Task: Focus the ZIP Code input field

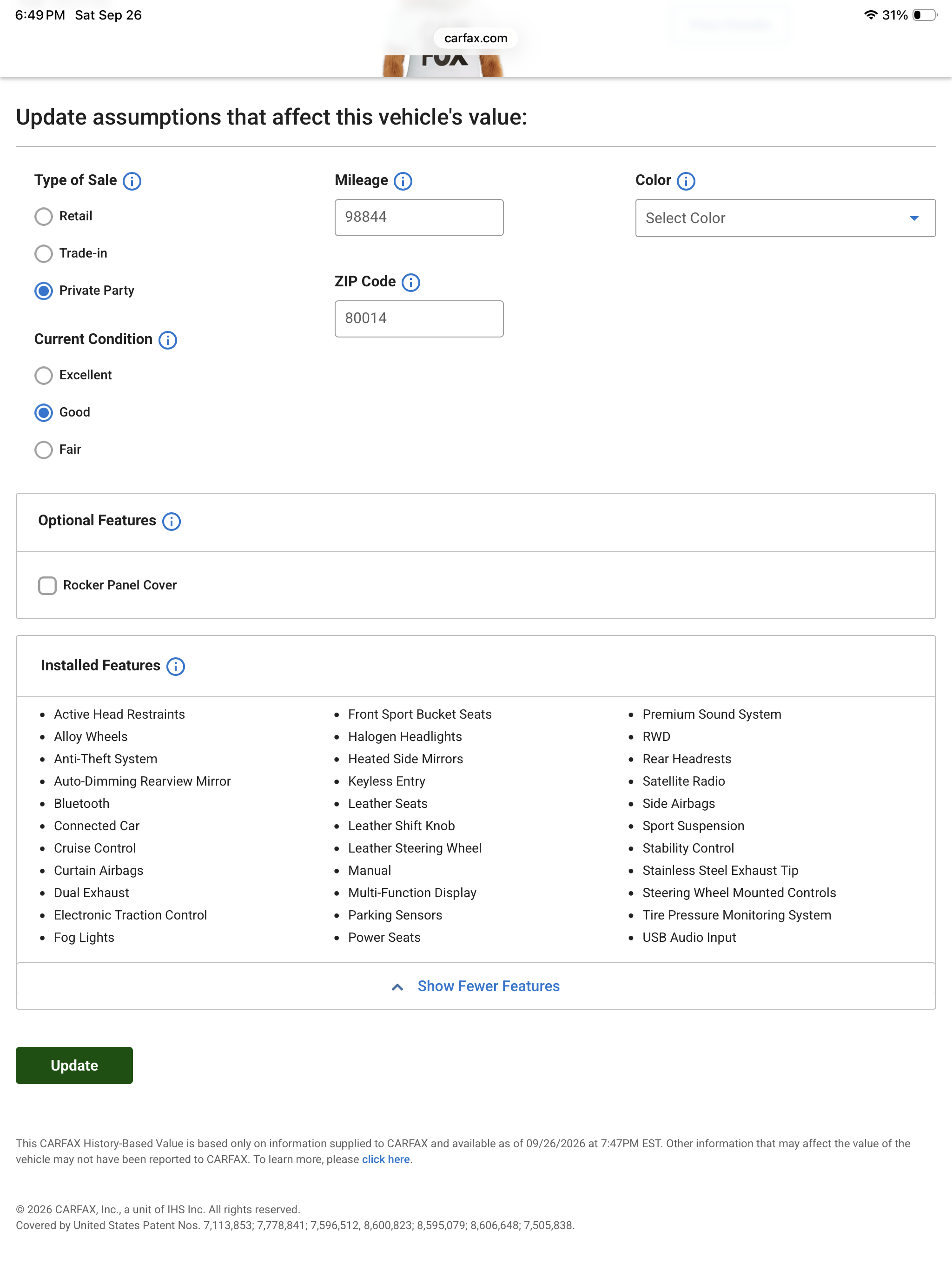Action: point(418,318)
